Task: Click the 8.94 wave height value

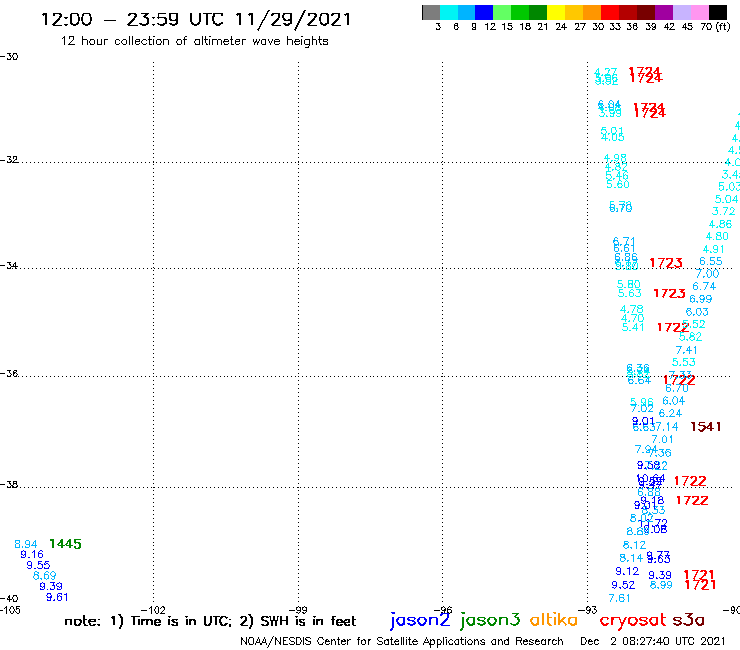Action: click(26, 544)
